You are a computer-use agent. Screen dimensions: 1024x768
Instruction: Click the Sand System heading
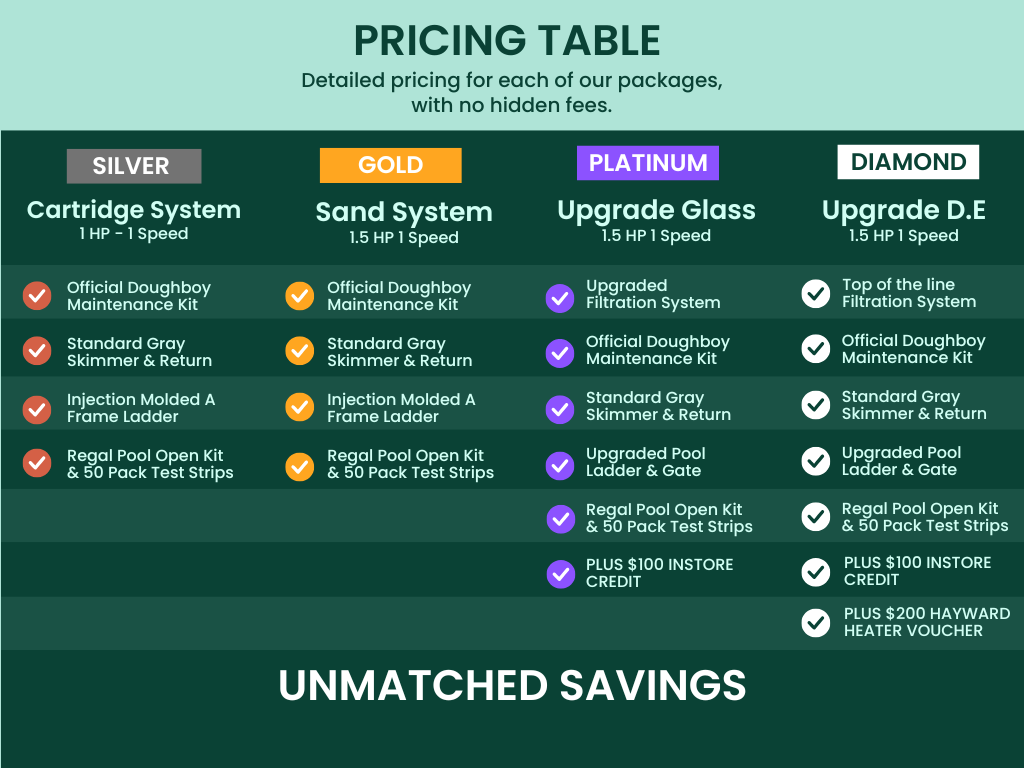404,212
